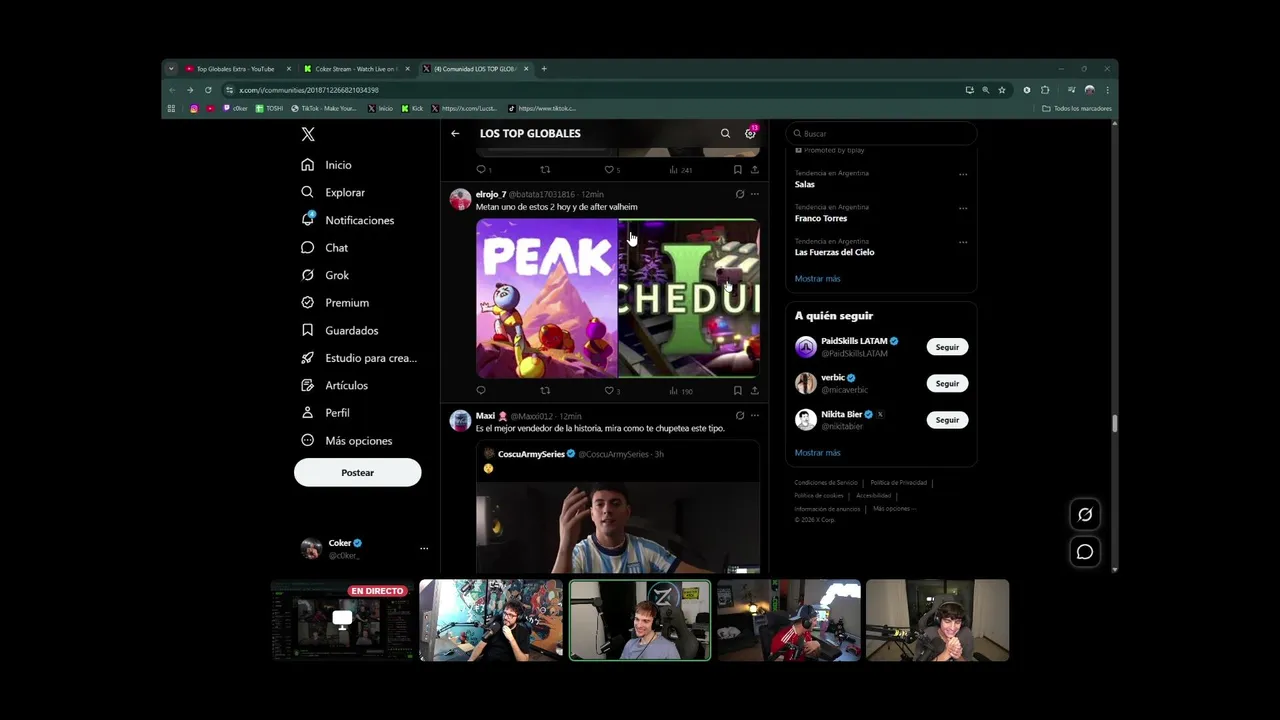
Task: Bookmark this page with star icon
Action: click(1002, 90)
